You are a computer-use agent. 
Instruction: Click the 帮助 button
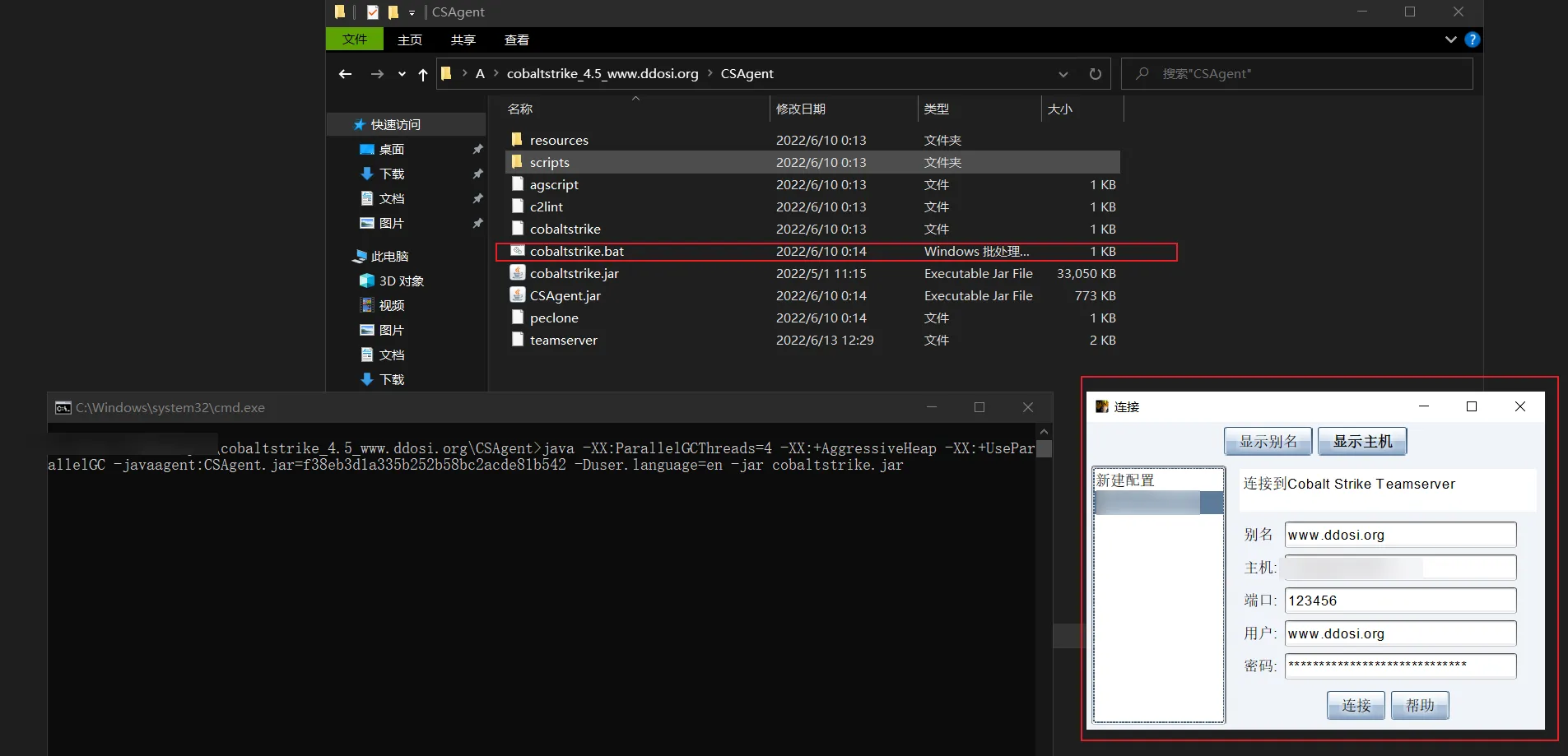tap(1419, 706)
